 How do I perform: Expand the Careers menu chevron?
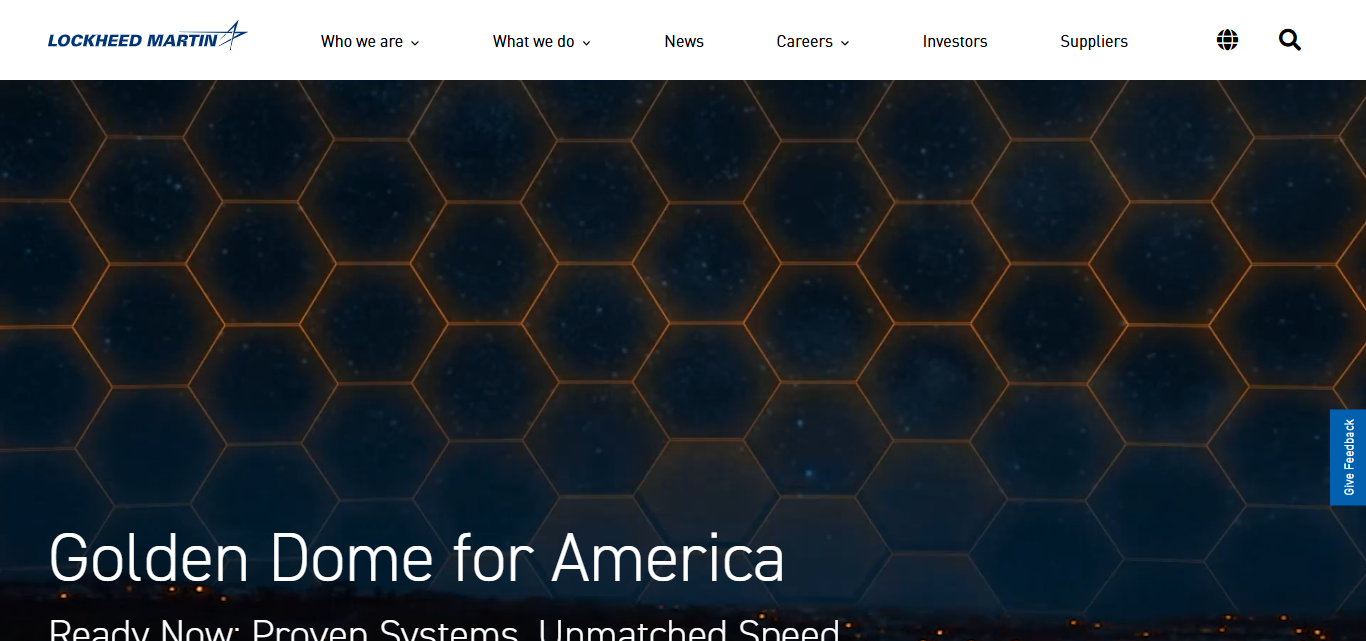(845, 43)
